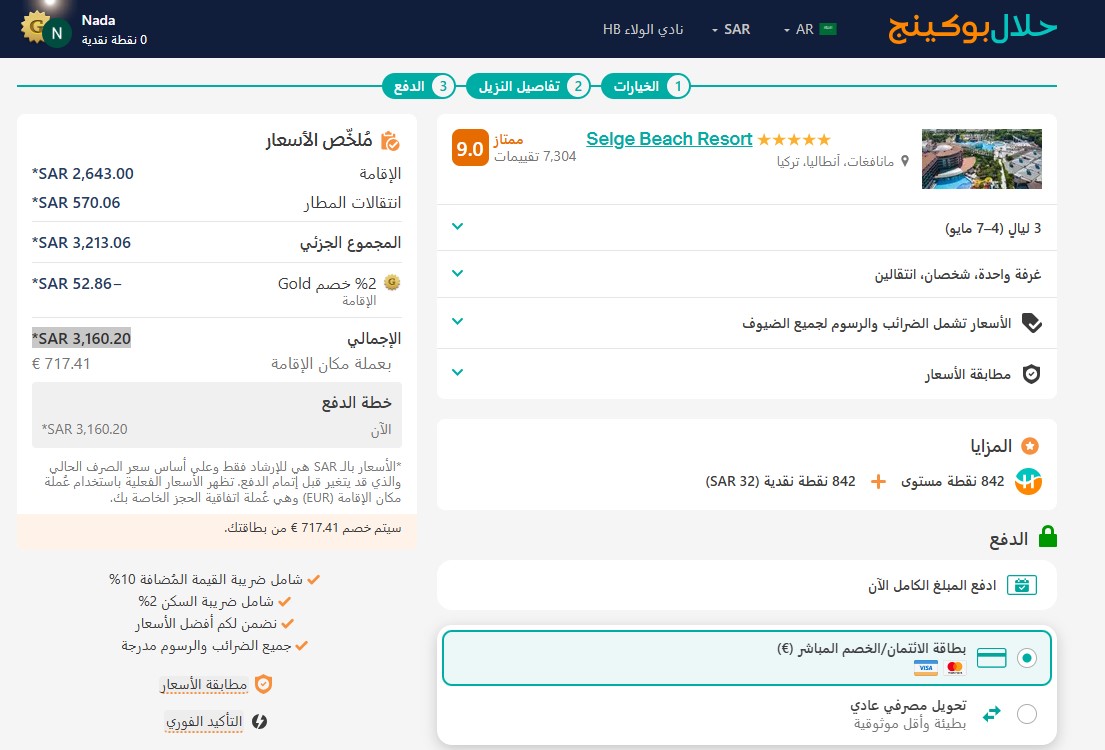Click the location pin icon near Manavgat
Viewport: 1105px width, 750px height.
pyautogui.click(x=905, y=161)
